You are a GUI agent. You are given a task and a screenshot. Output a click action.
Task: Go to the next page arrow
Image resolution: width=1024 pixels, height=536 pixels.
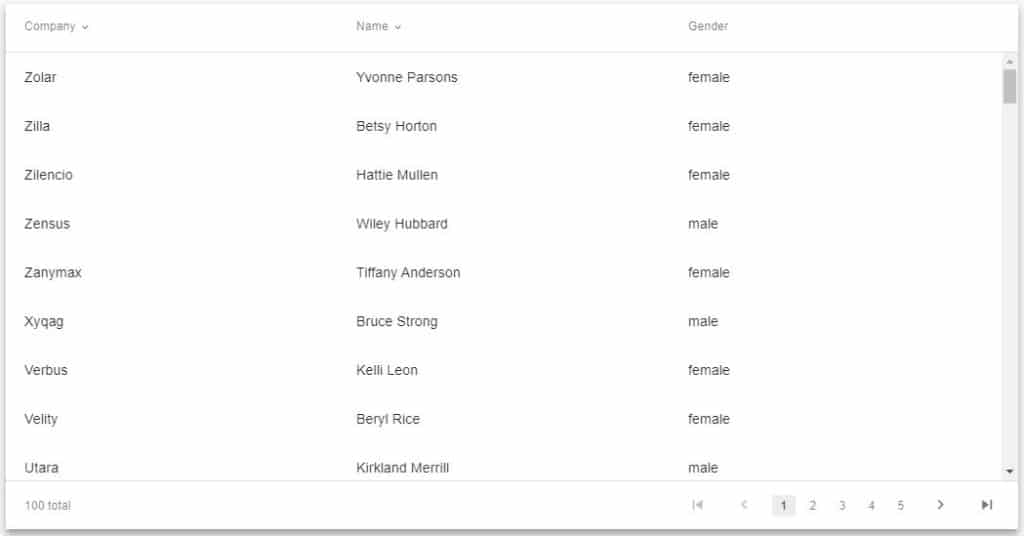coord(940,505)
